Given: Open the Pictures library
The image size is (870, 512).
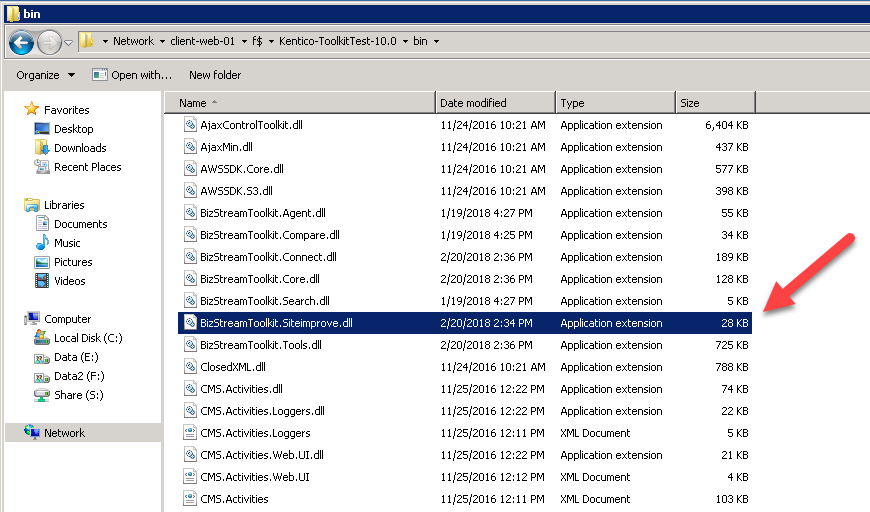Looking at the screenshot, I should pyautogui.click(x=73, y=262).
